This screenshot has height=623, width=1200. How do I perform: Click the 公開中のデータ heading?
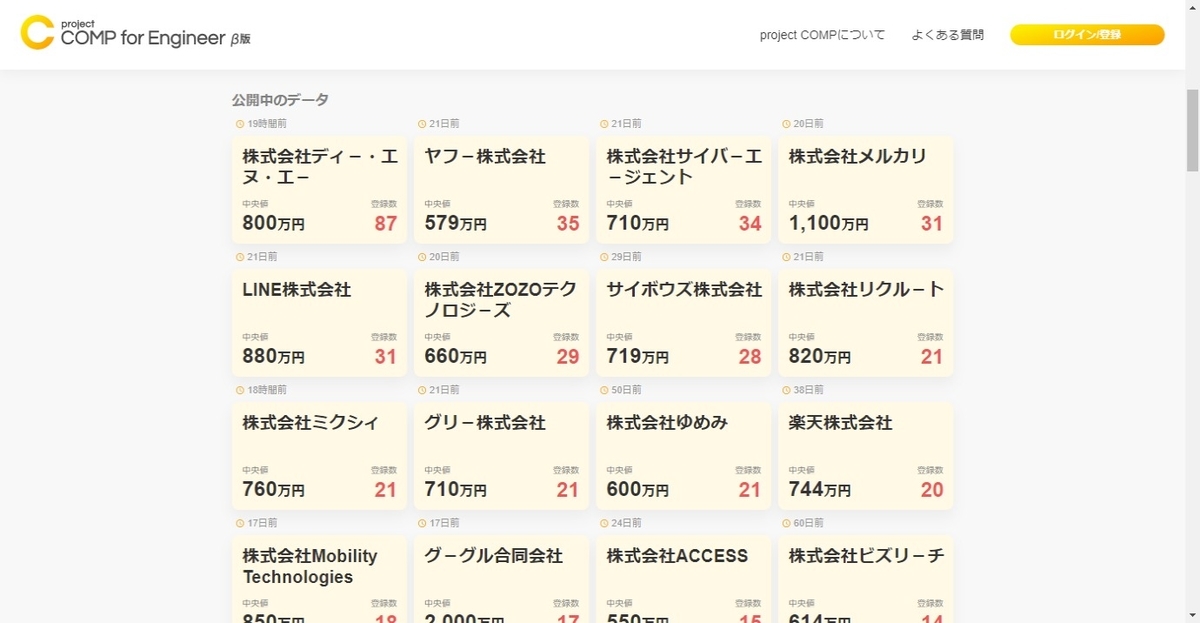[x=280, y=100]
